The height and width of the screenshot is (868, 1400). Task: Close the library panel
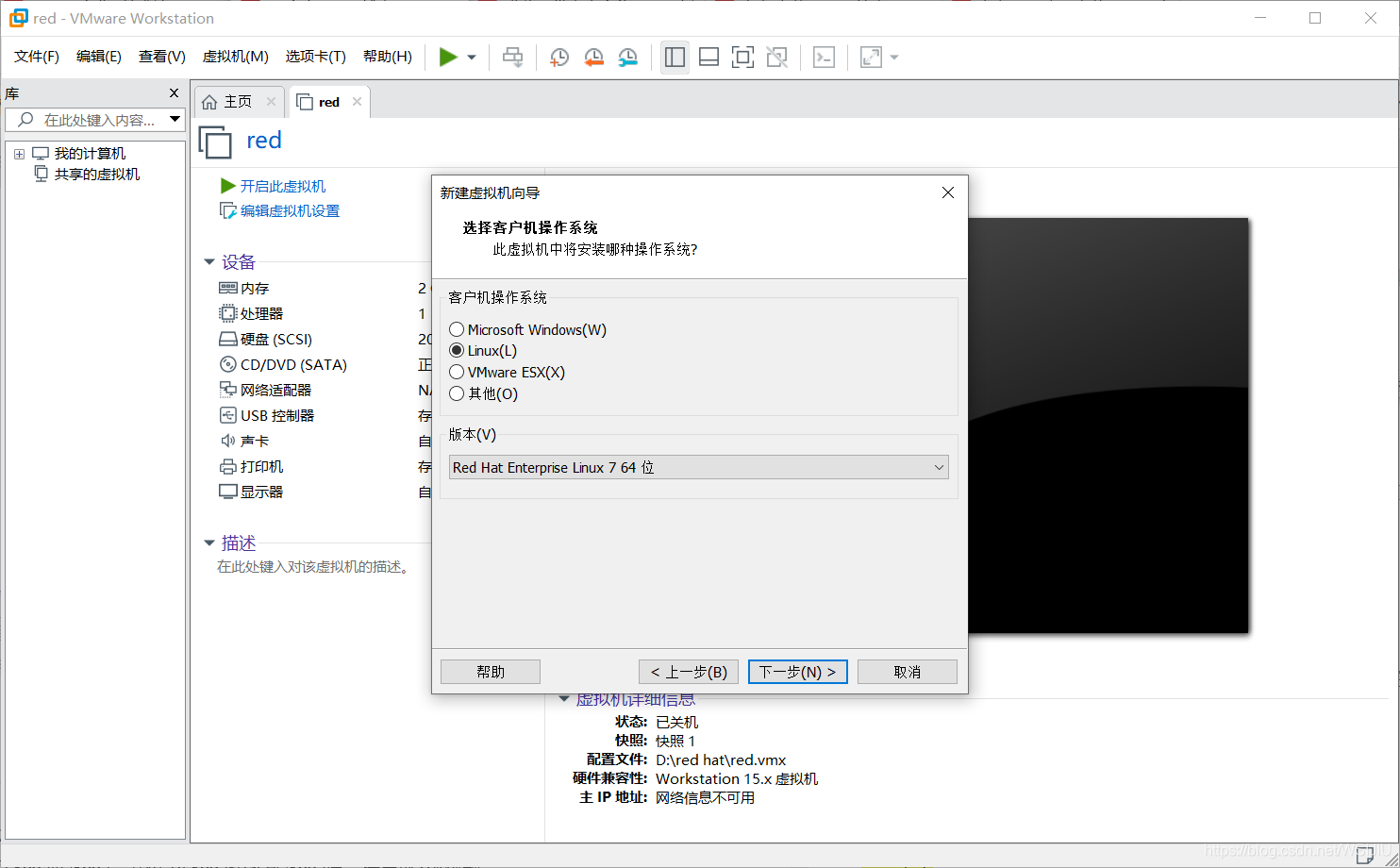[174, 93]
